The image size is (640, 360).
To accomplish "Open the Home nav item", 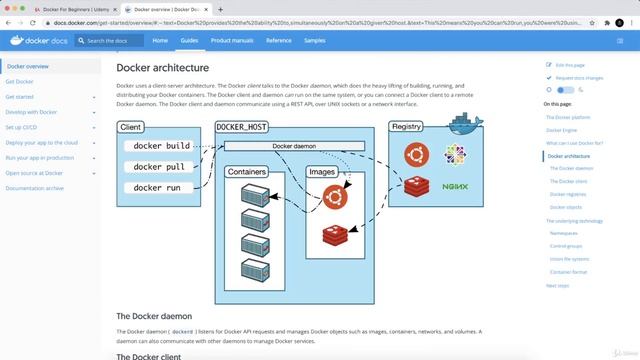I will (160, 40).
